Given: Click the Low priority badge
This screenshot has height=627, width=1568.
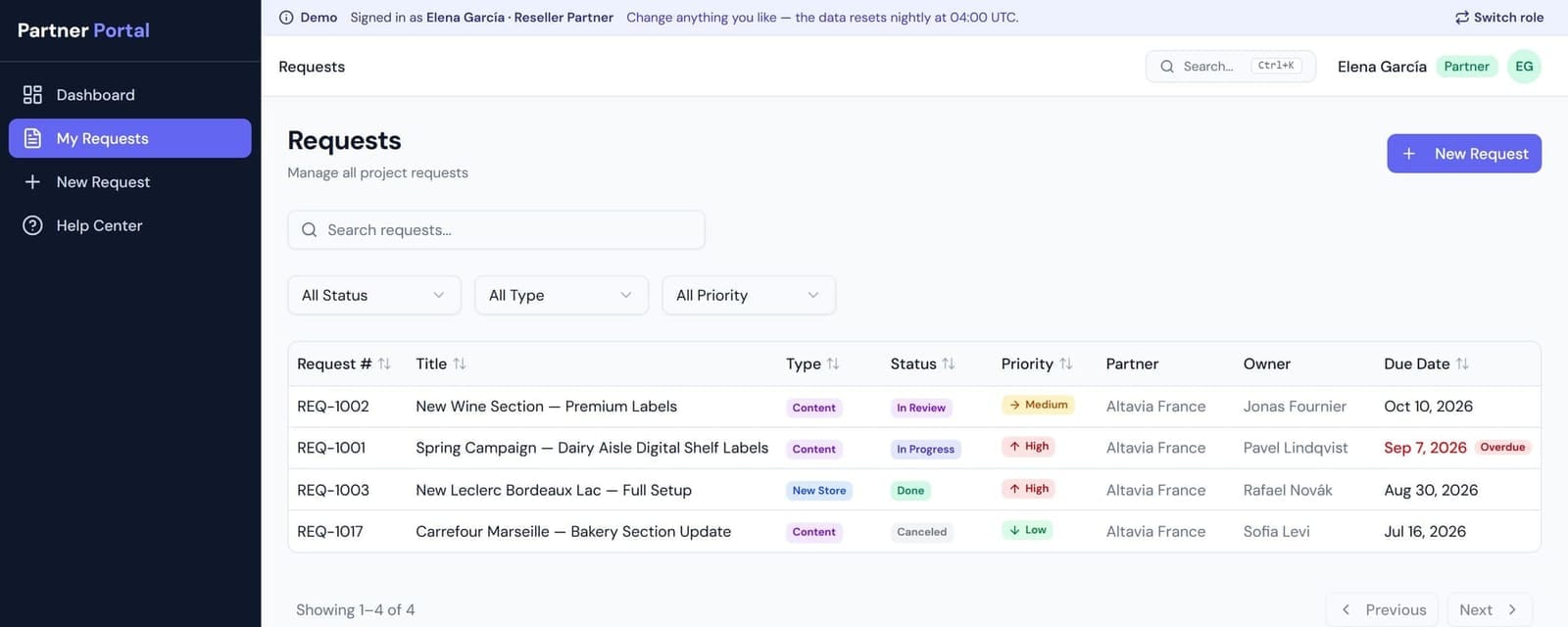Looking at the screenshot, I should pos(1027,530).
